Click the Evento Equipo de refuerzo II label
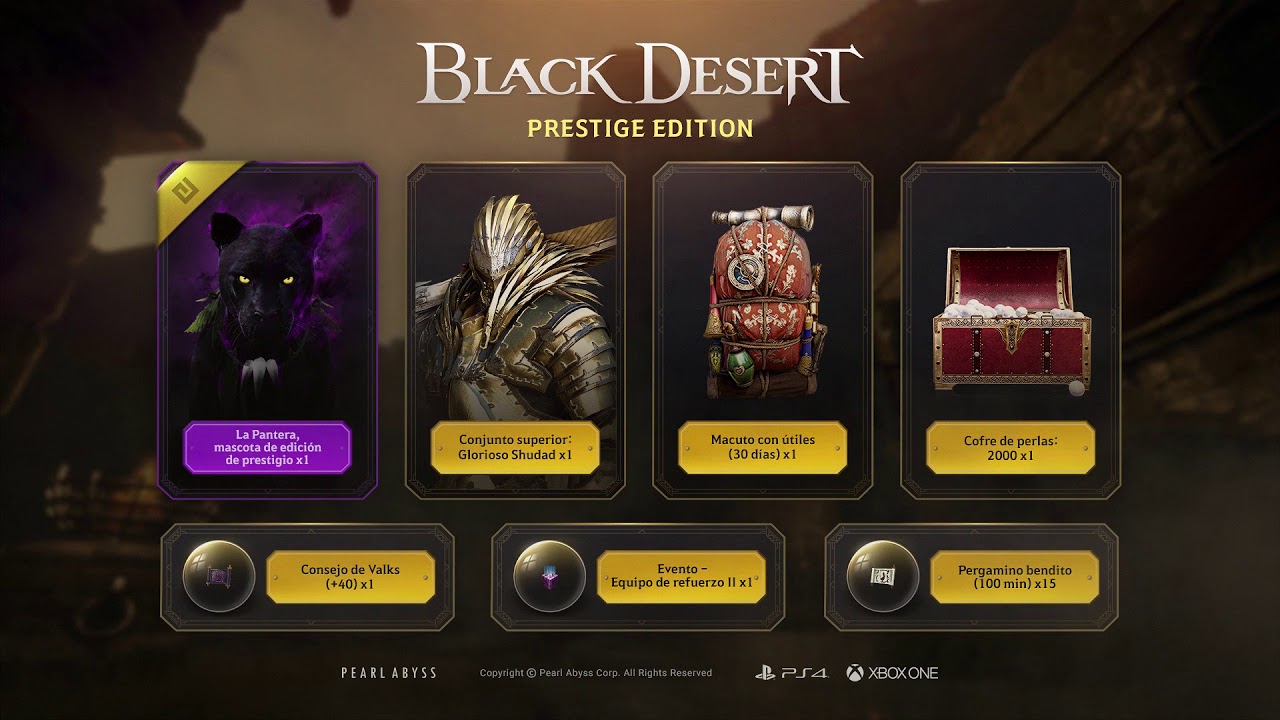This screenshot has width=1280, height=720. (x=681, y=577)
